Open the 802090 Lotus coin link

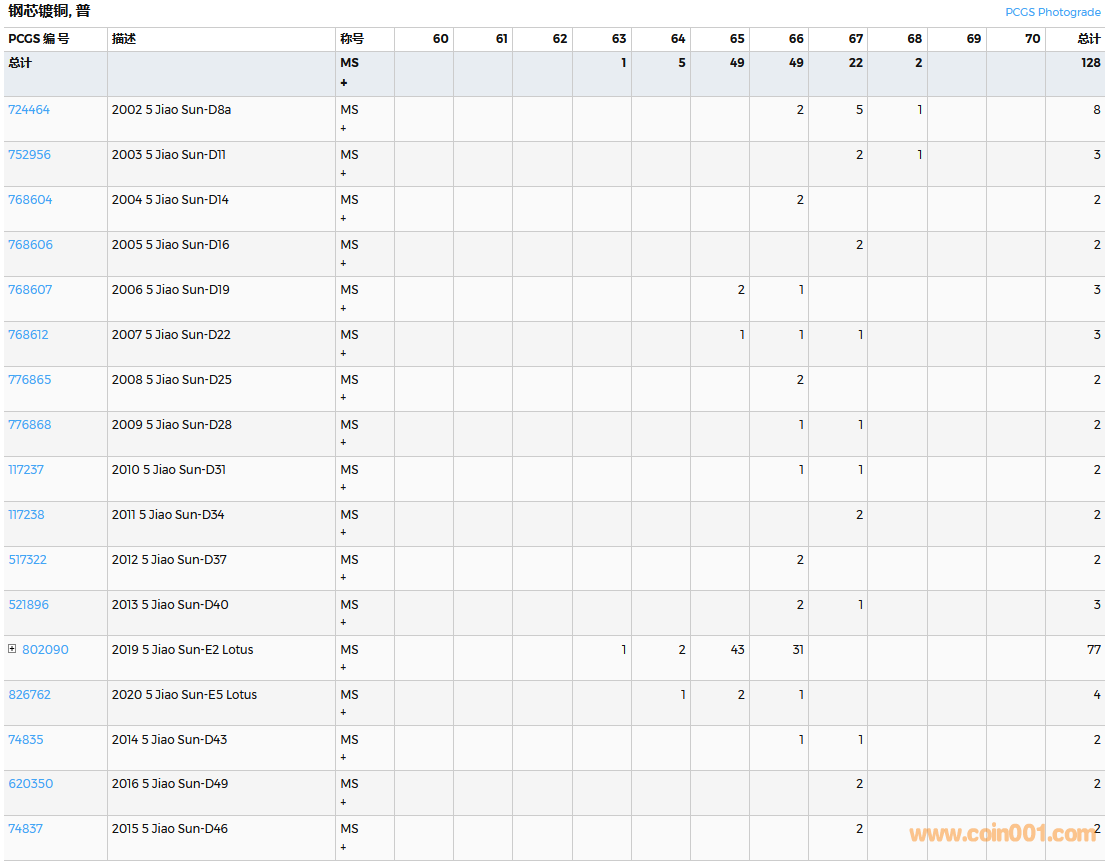pos(45,650)
